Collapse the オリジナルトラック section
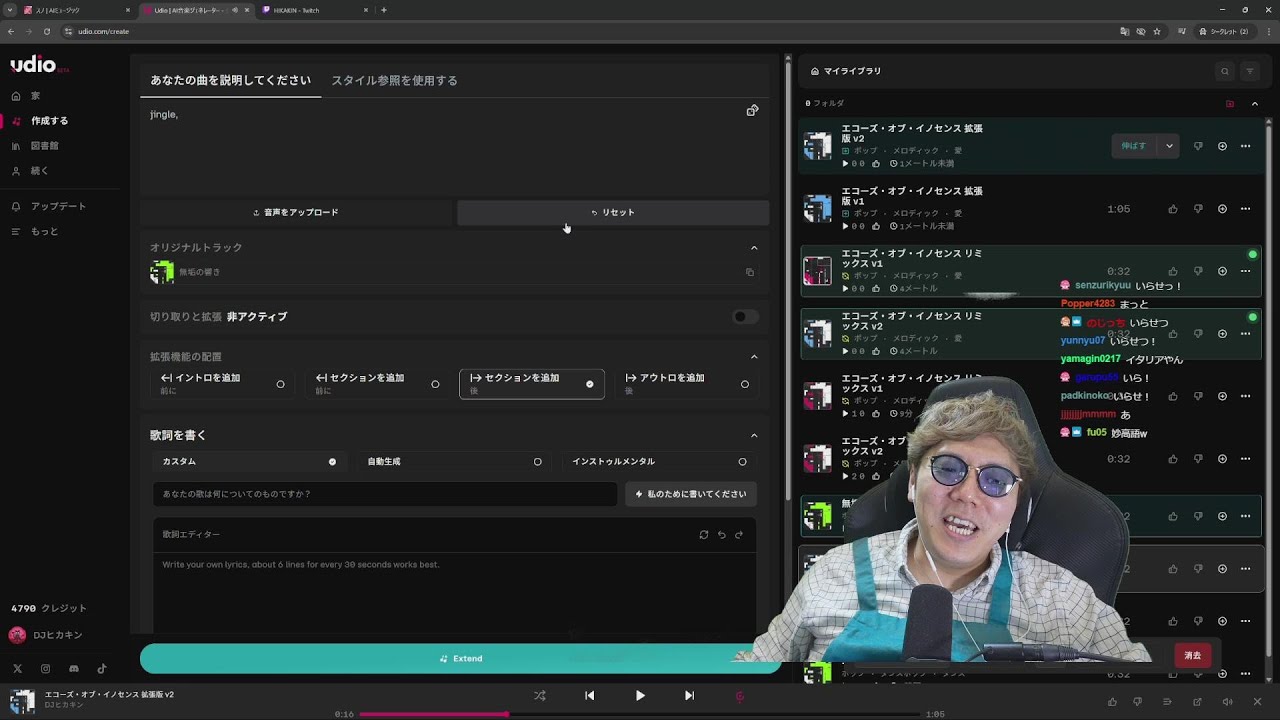1280x720 pixels. (754, 248)
